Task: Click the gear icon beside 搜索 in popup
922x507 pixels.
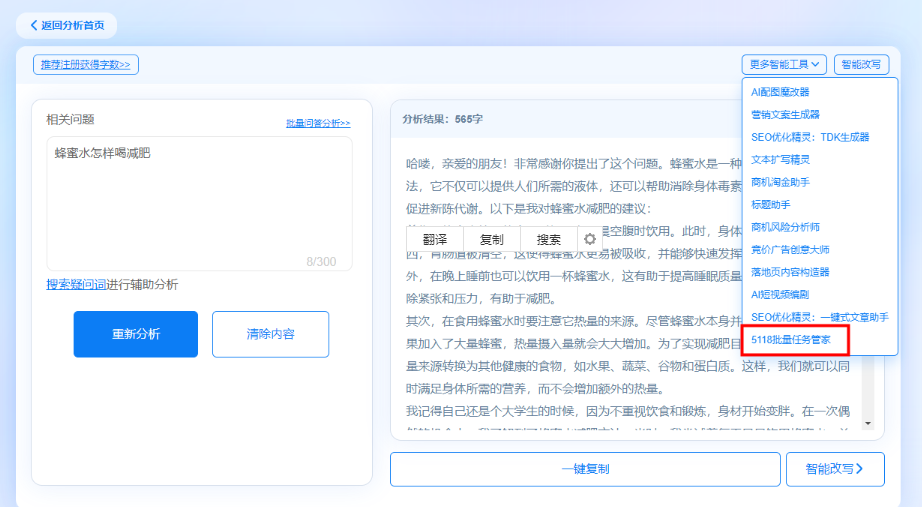Action: (x=590, y=240)
